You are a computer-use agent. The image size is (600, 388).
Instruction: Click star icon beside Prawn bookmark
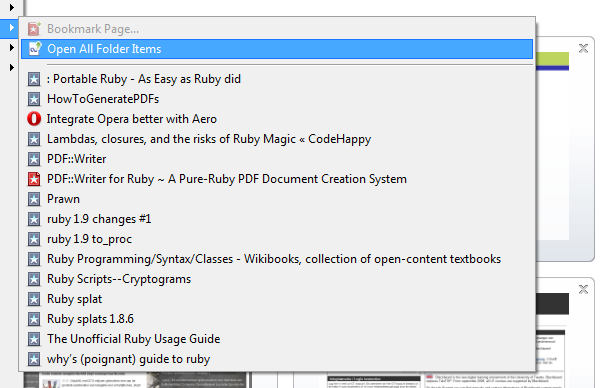[34, 199]
